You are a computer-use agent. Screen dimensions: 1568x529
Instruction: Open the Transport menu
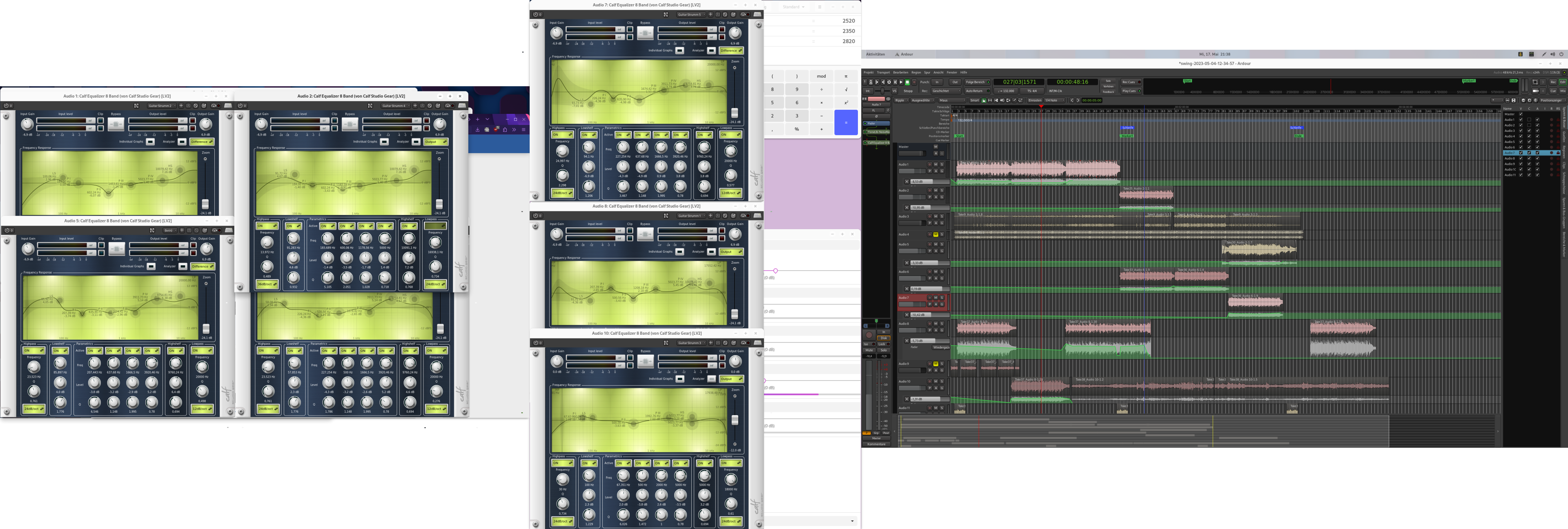click(x=883, y=72)
